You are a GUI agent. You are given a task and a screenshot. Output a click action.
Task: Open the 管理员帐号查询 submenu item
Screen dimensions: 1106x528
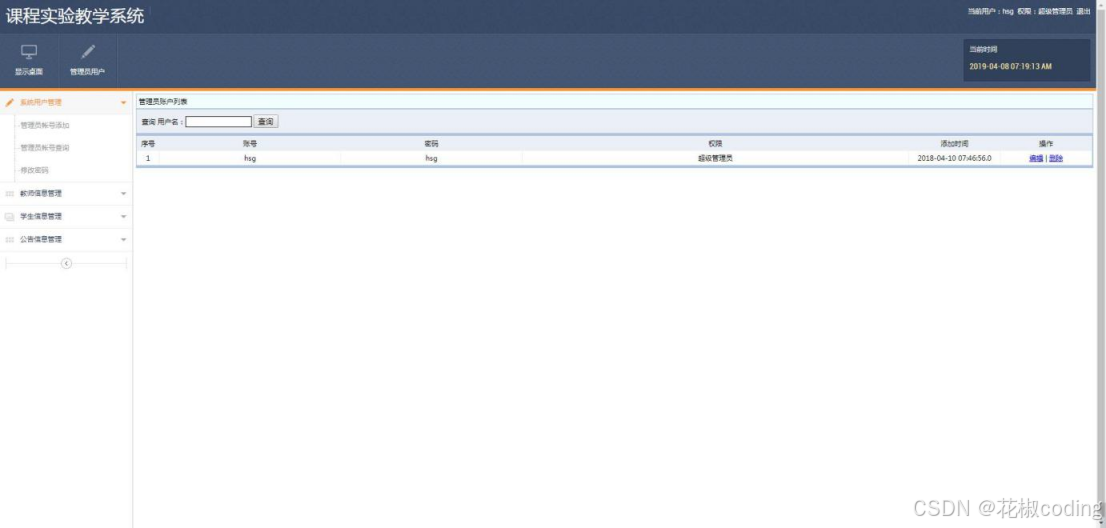[x=45, y=148]
